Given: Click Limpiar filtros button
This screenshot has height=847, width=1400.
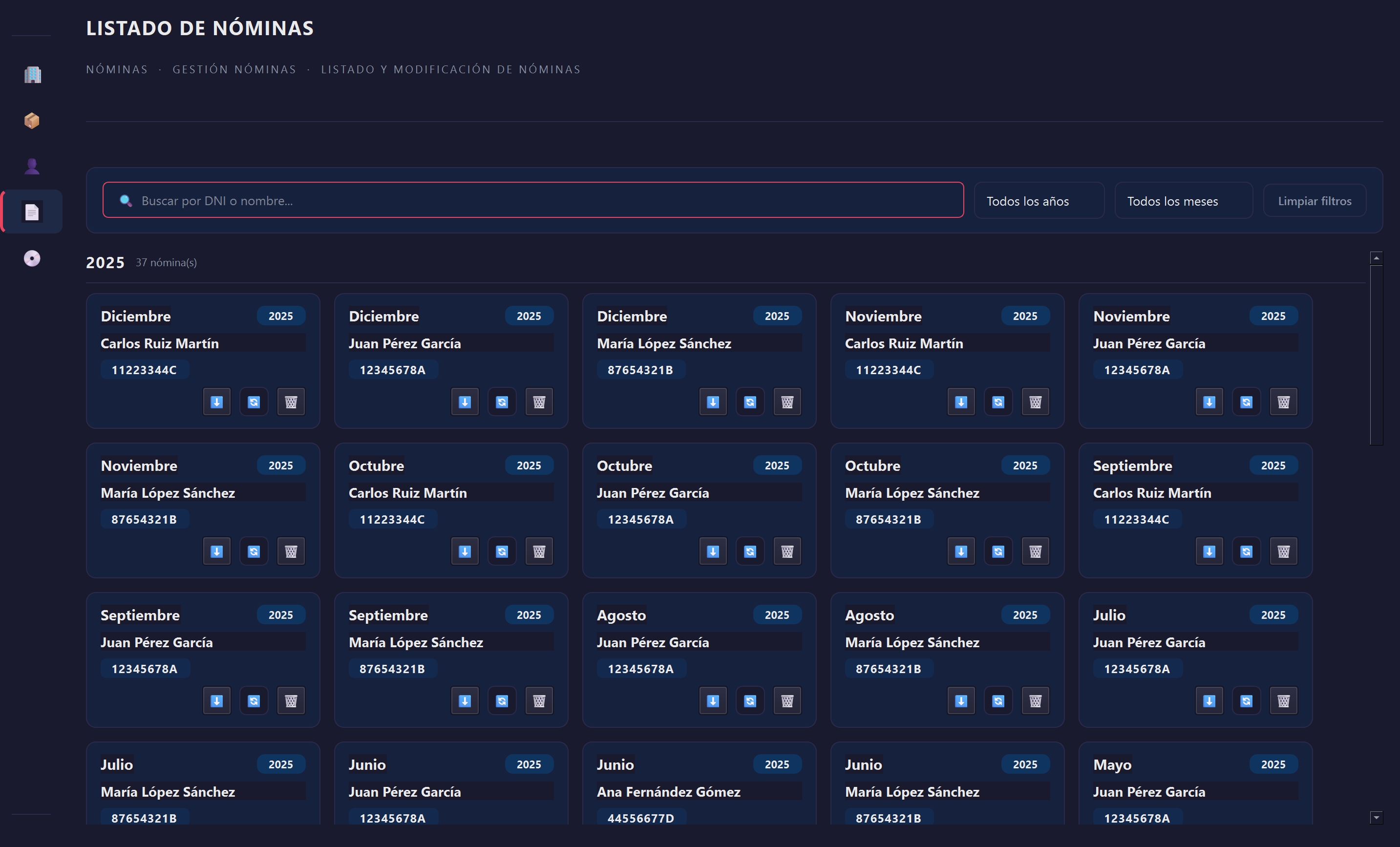Looking at the screenshot, I should pos(1314,201).
